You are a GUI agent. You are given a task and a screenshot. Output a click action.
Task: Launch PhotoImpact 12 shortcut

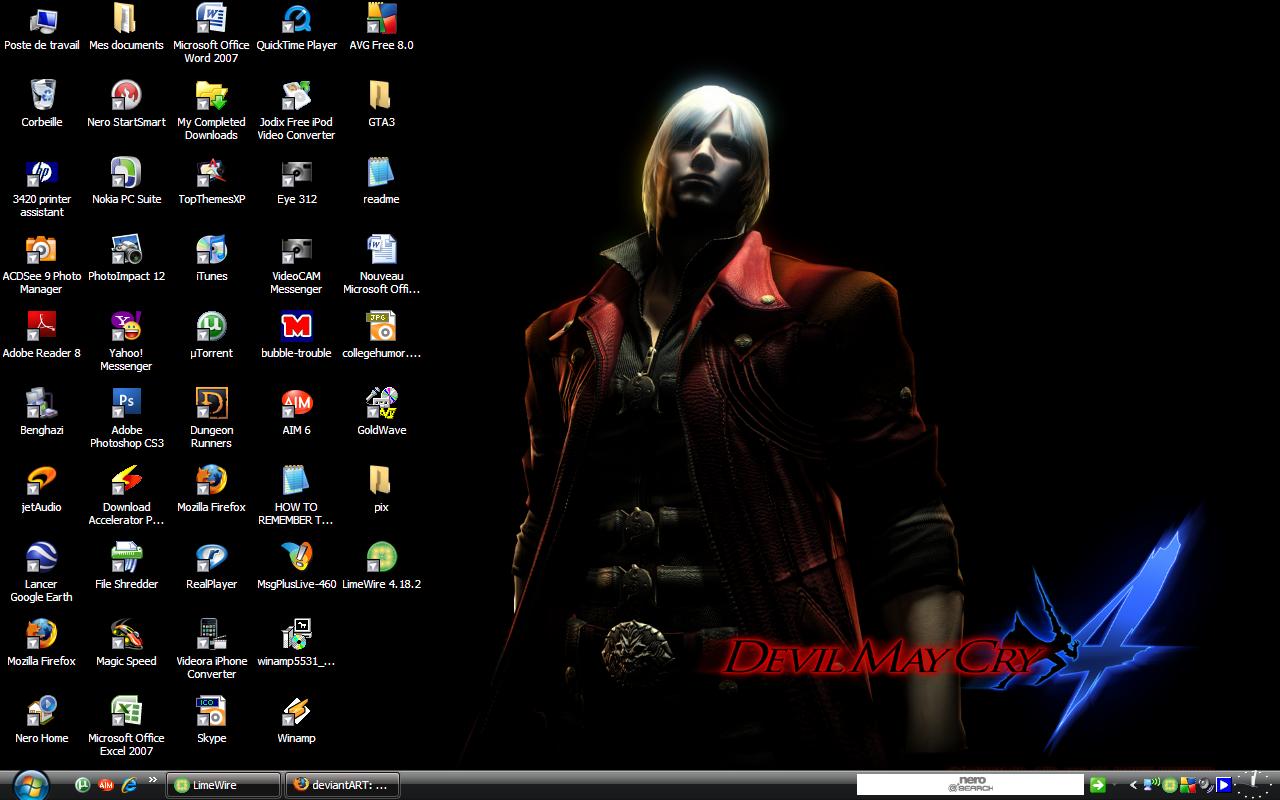coord(126,259)
